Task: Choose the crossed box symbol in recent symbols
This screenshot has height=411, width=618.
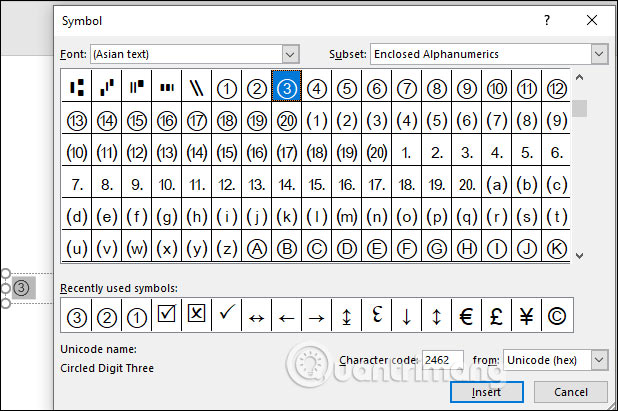Action: (196, 316)
